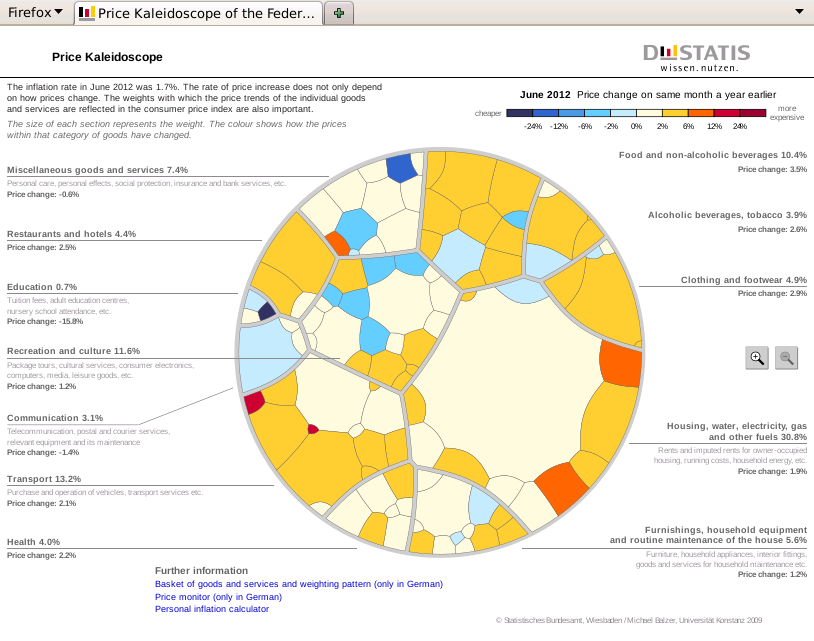
Task: Click the '-24%' legend value
Action: 533,126
